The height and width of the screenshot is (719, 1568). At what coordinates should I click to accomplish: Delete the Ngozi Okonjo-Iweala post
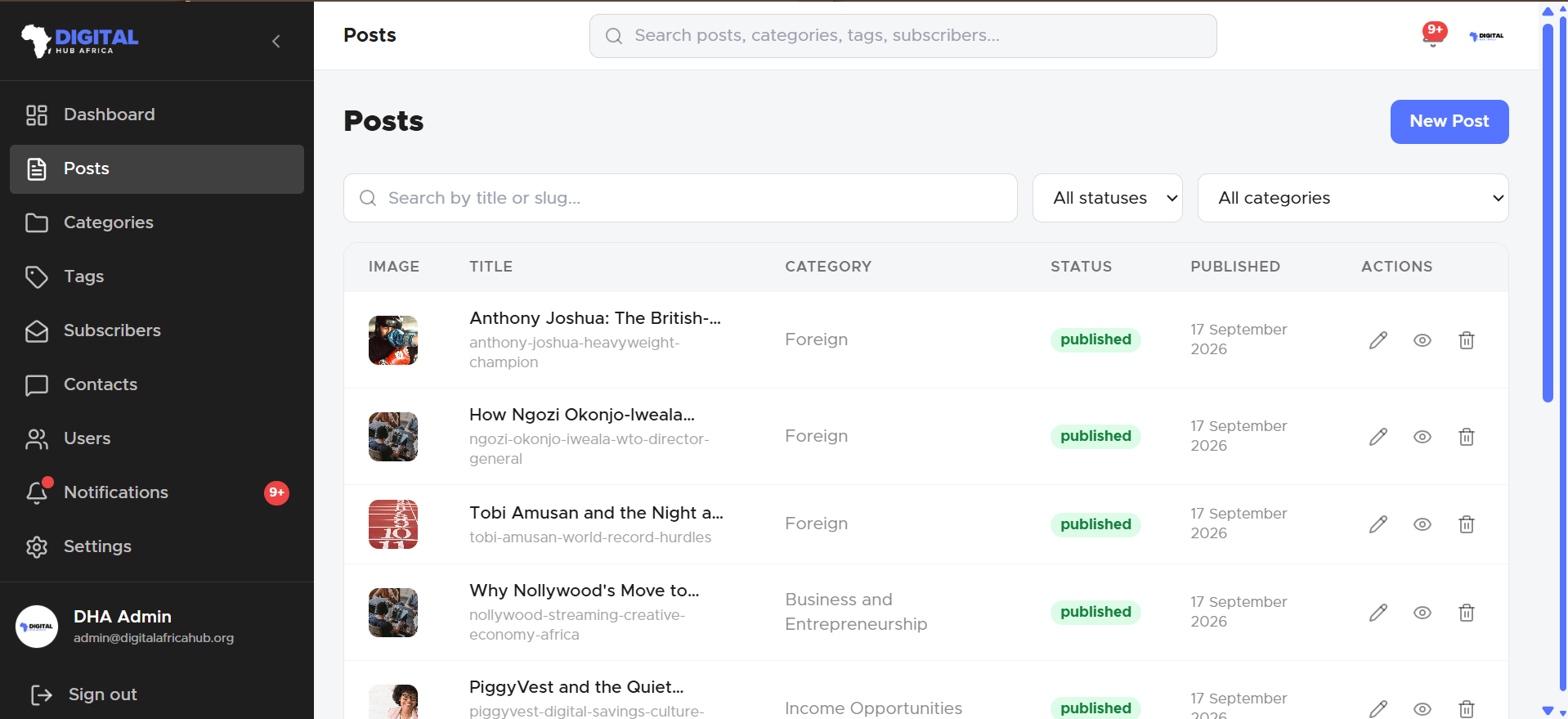pos(1467,437)
